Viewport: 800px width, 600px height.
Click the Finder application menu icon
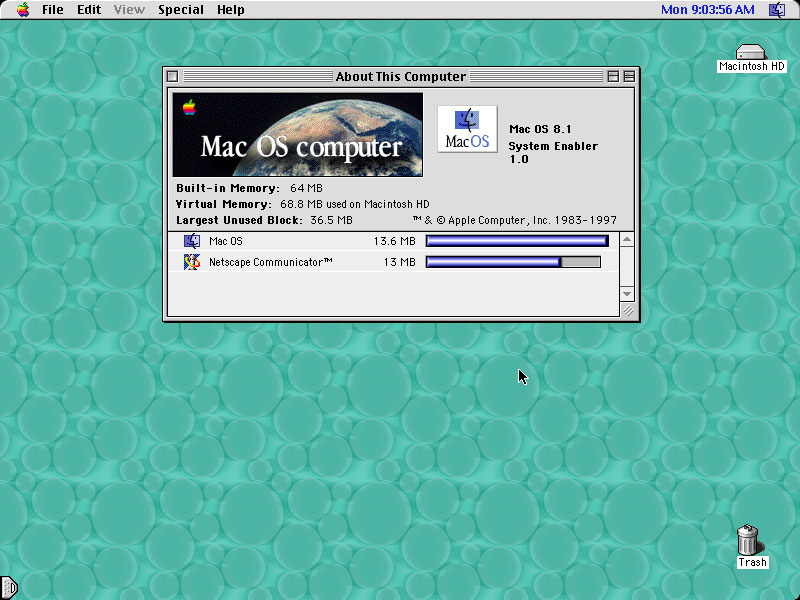click(777, 9)
